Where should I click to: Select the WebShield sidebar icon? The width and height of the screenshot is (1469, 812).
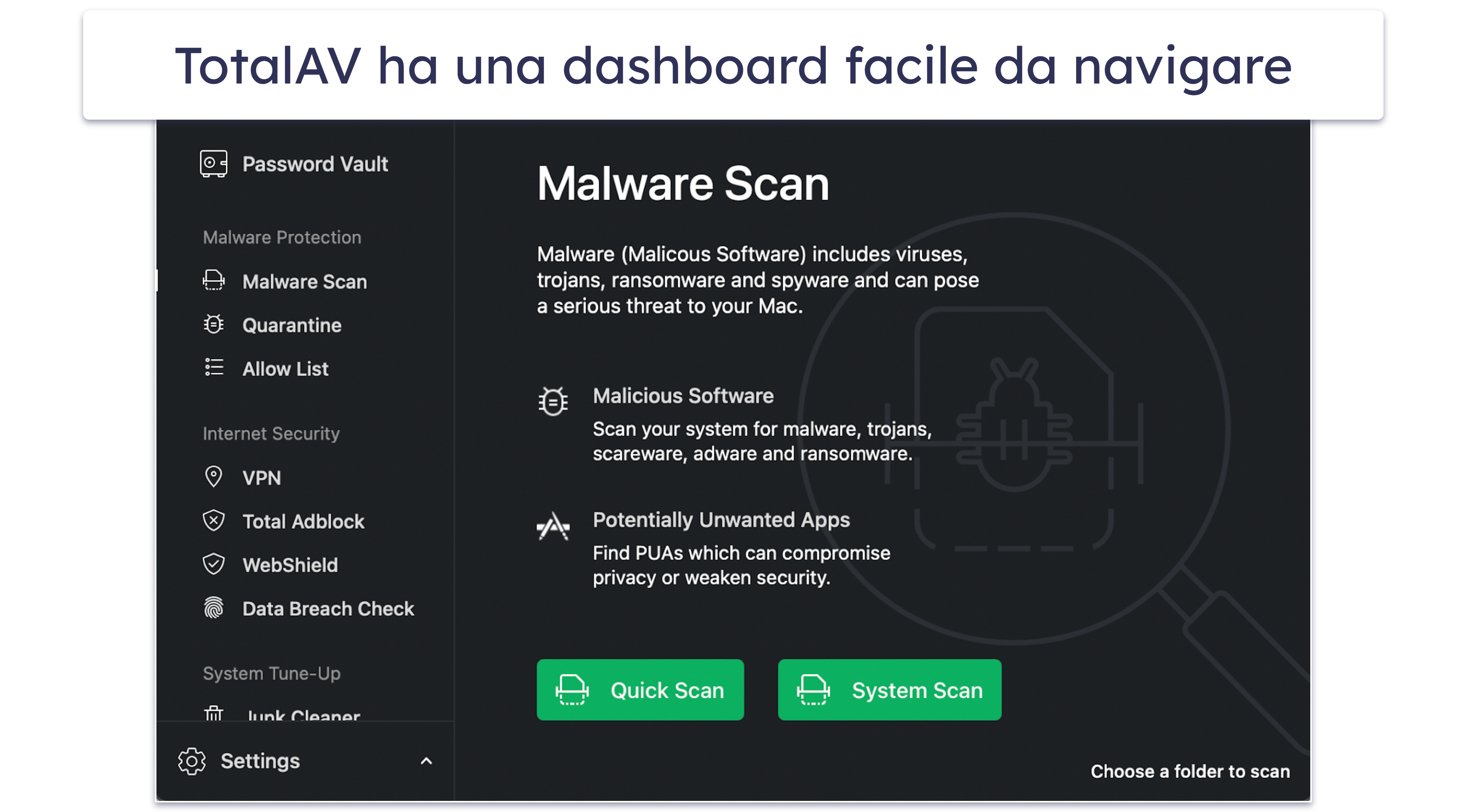213,564
